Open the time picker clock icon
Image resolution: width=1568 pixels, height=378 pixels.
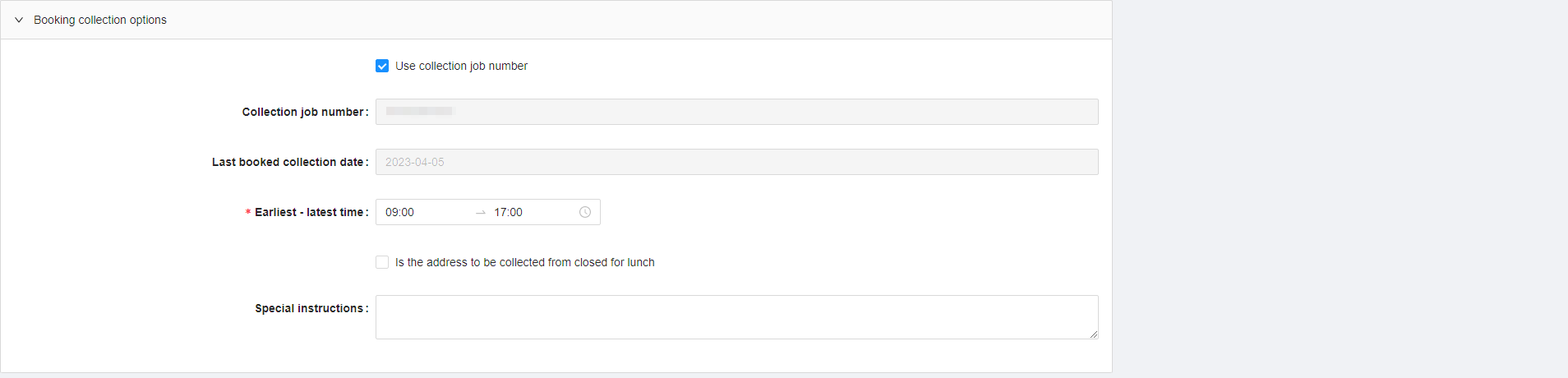tap(585, 212)
